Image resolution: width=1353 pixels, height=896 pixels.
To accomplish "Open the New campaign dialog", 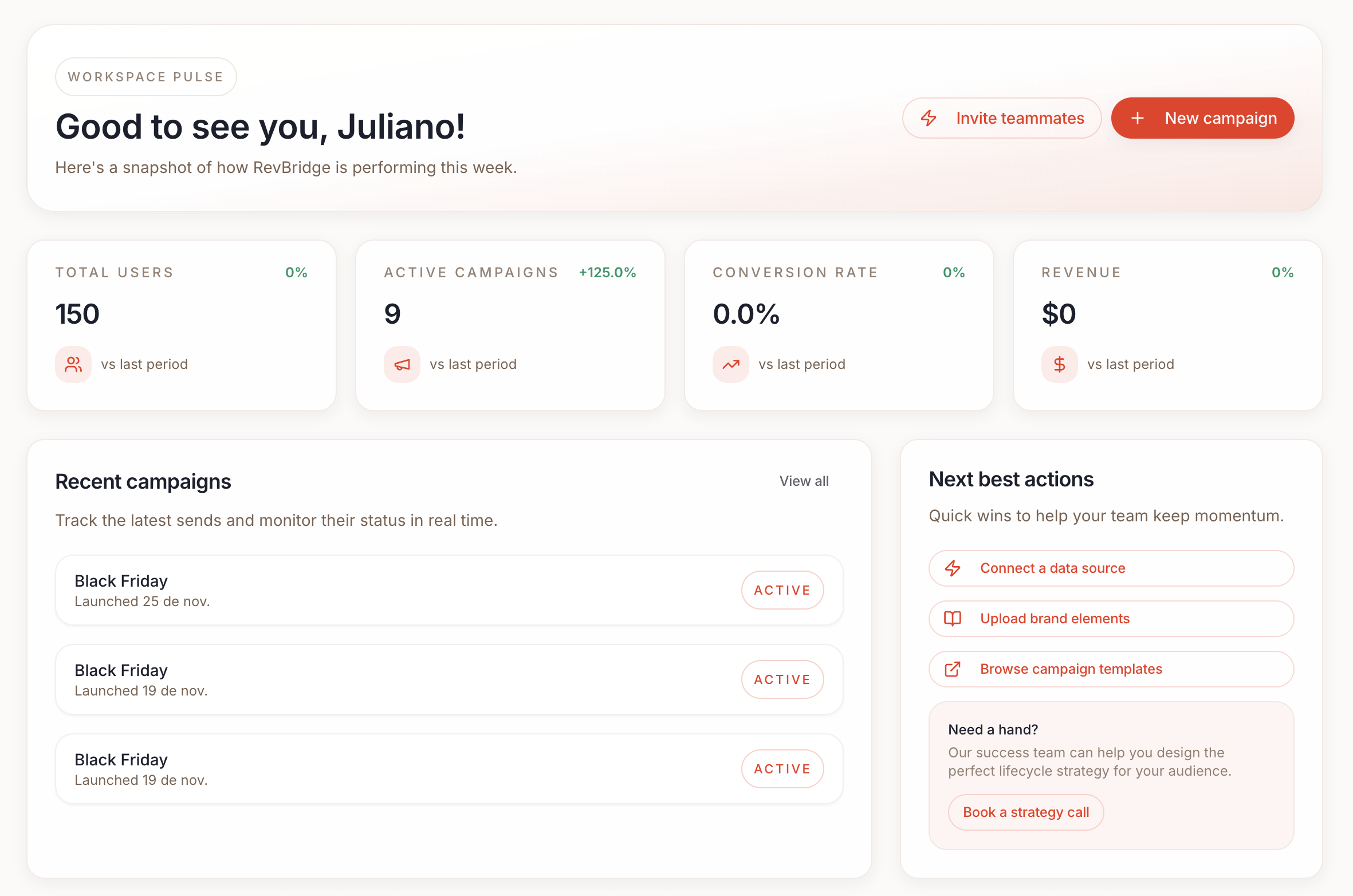I will point(1203,118).
